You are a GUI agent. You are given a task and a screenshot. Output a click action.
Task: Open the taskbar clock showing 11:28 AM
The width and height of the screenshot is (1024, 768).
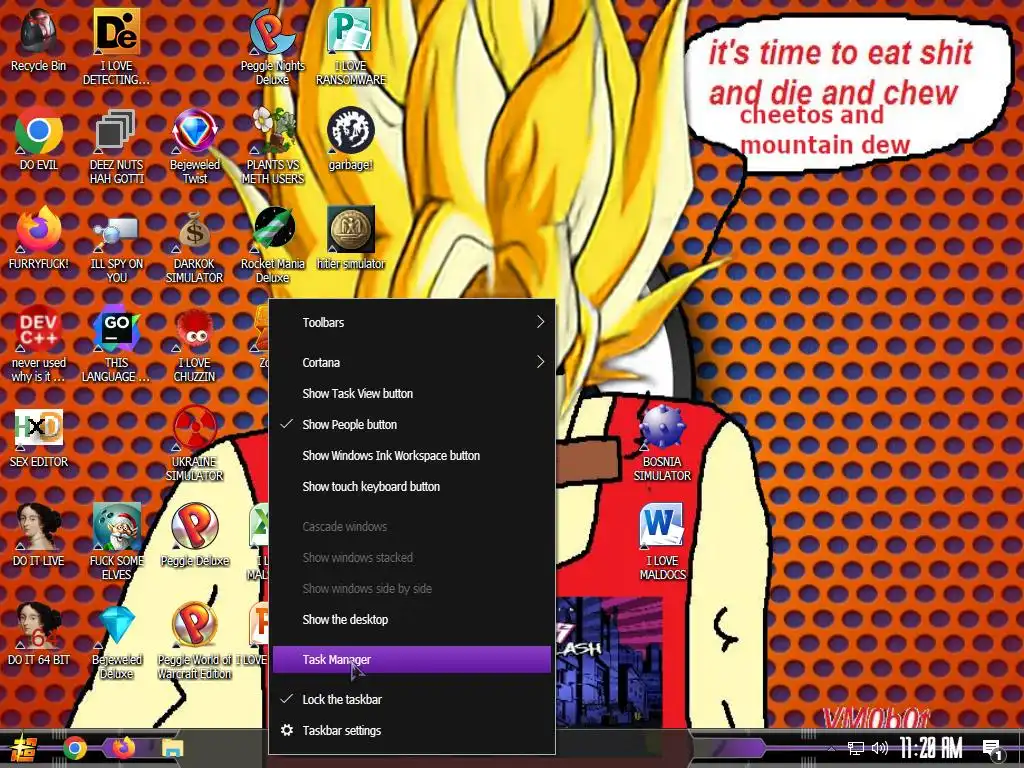(x=931, y=748)
